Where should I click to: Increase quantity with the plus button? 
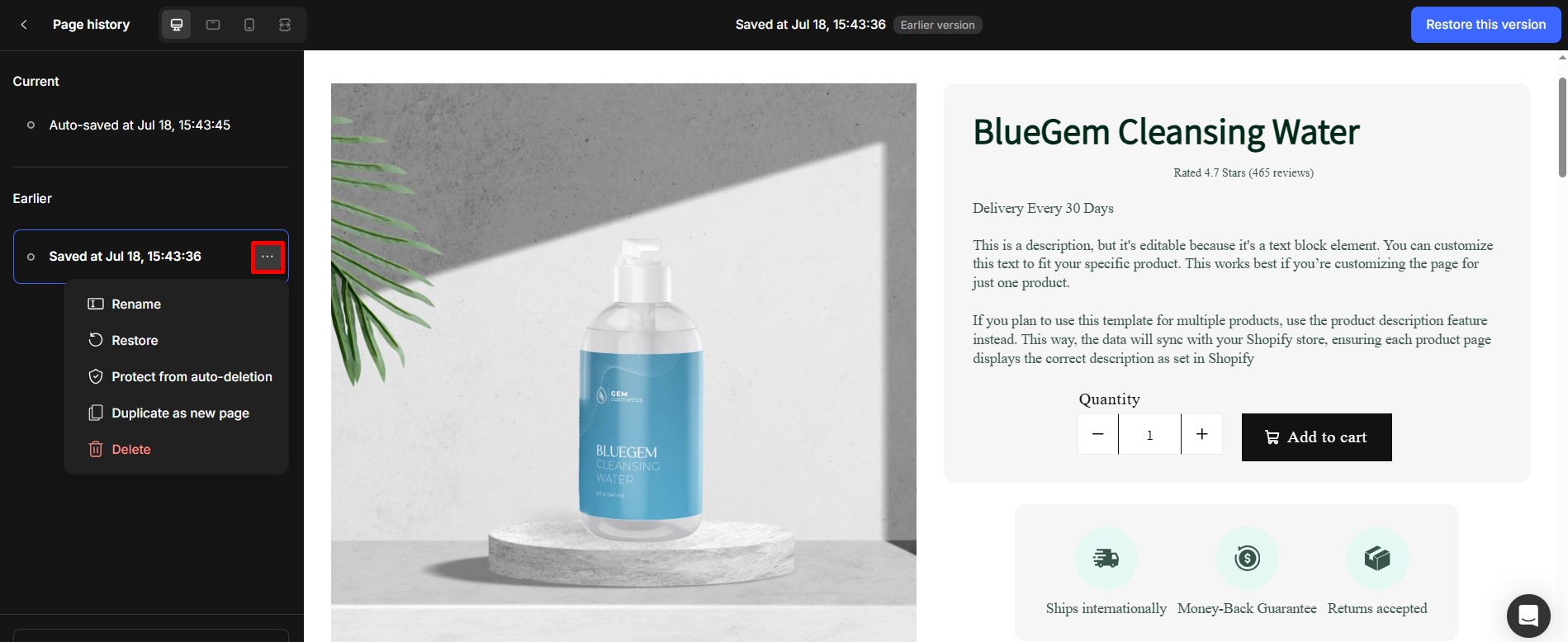point(1202,434)
